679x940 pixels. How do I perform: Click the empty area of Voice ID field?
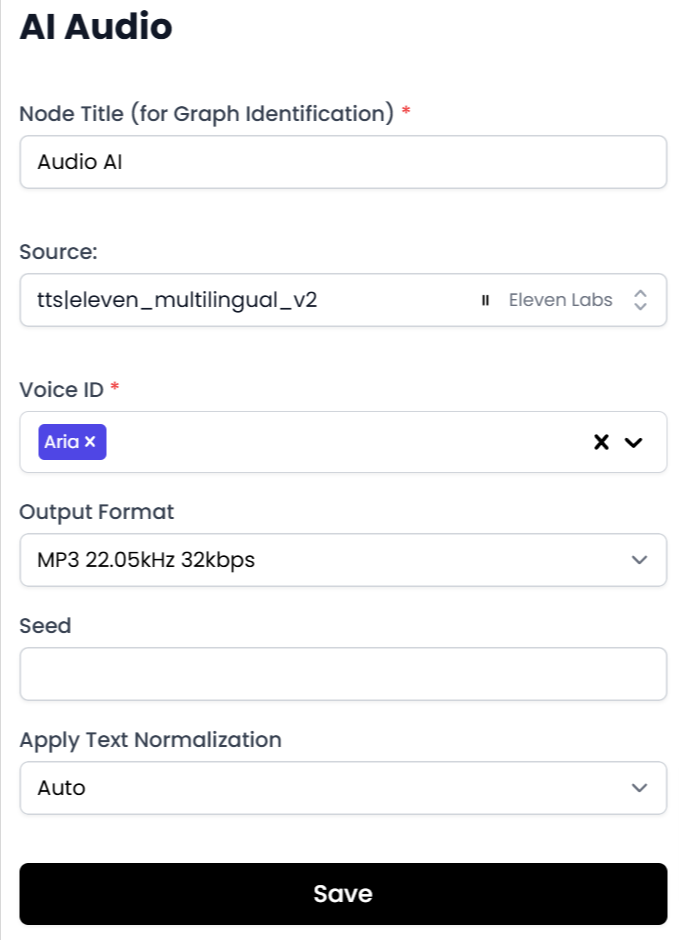click(x=340, y=442)
